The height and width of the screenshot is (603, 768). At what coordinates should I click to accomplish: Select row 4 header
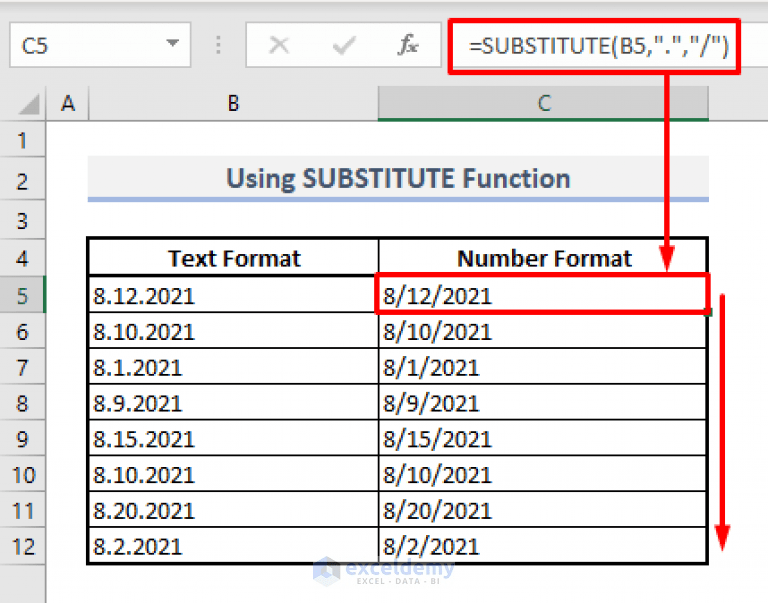23,258
